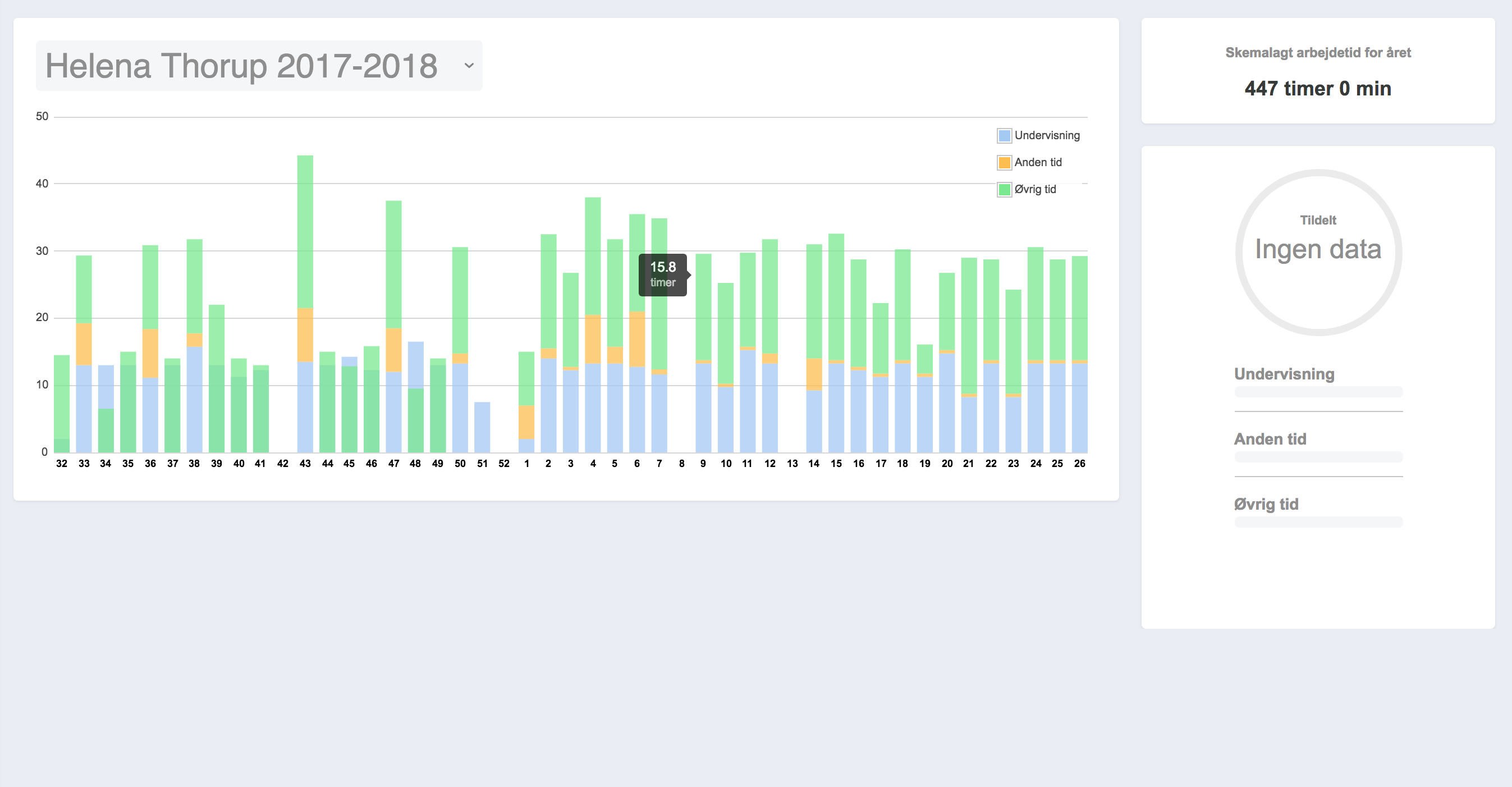The height and width of the screenshot is (787, 1512).
Task: Click the bar for week 19
Action: tap(925, 399)
